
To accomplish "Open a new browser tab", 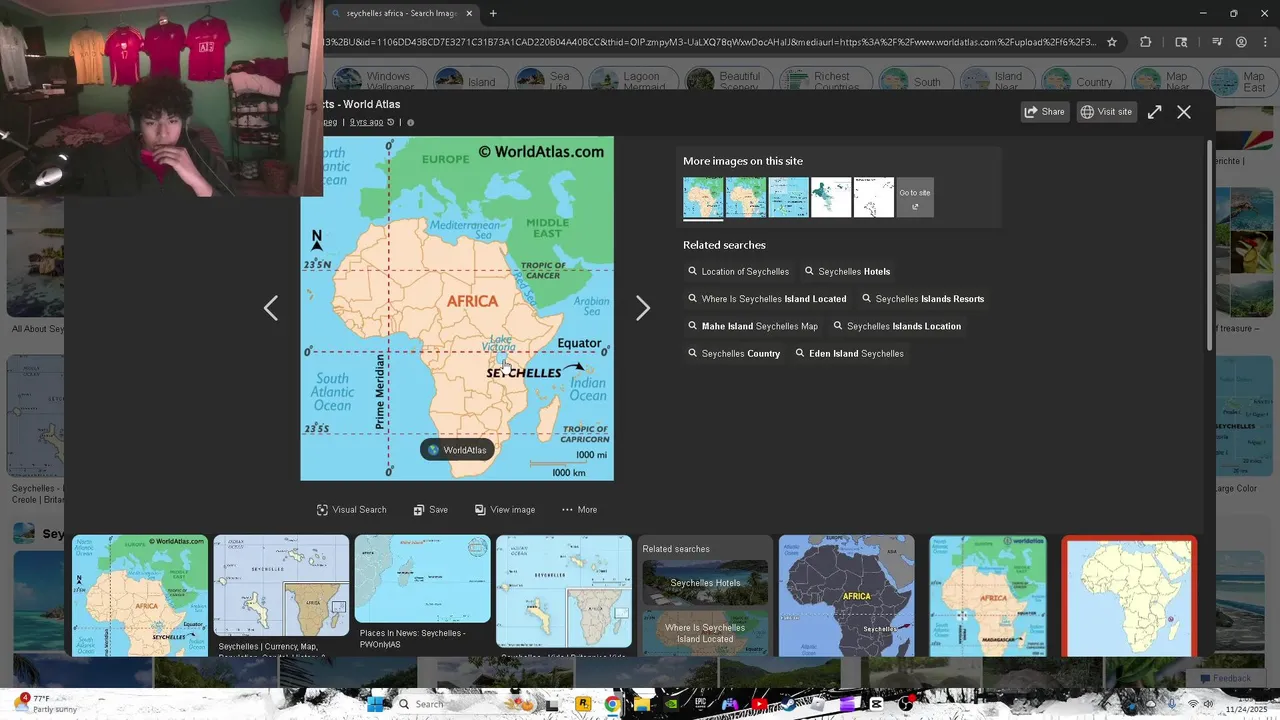I will tap(493, 14).
